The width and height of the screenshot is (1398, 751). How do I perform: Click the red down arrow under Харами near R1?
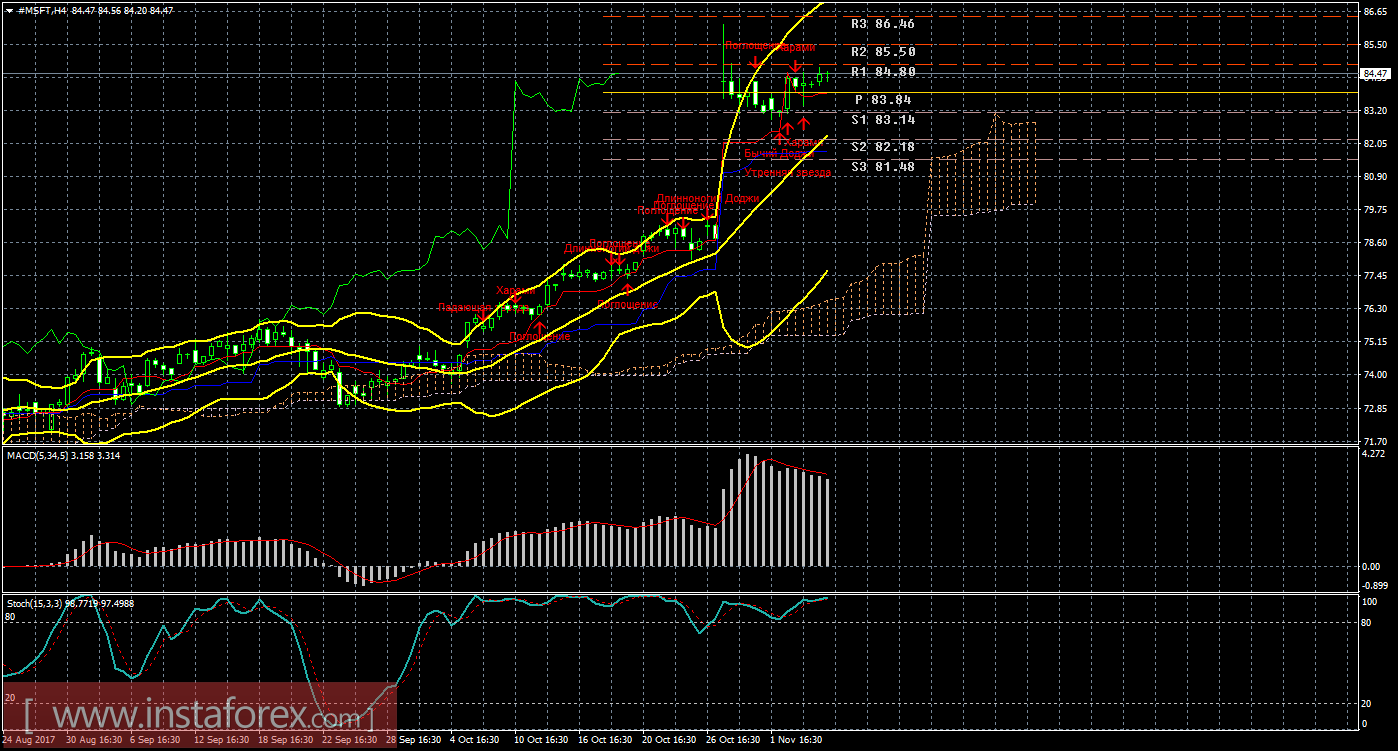(x=794, y=66)
